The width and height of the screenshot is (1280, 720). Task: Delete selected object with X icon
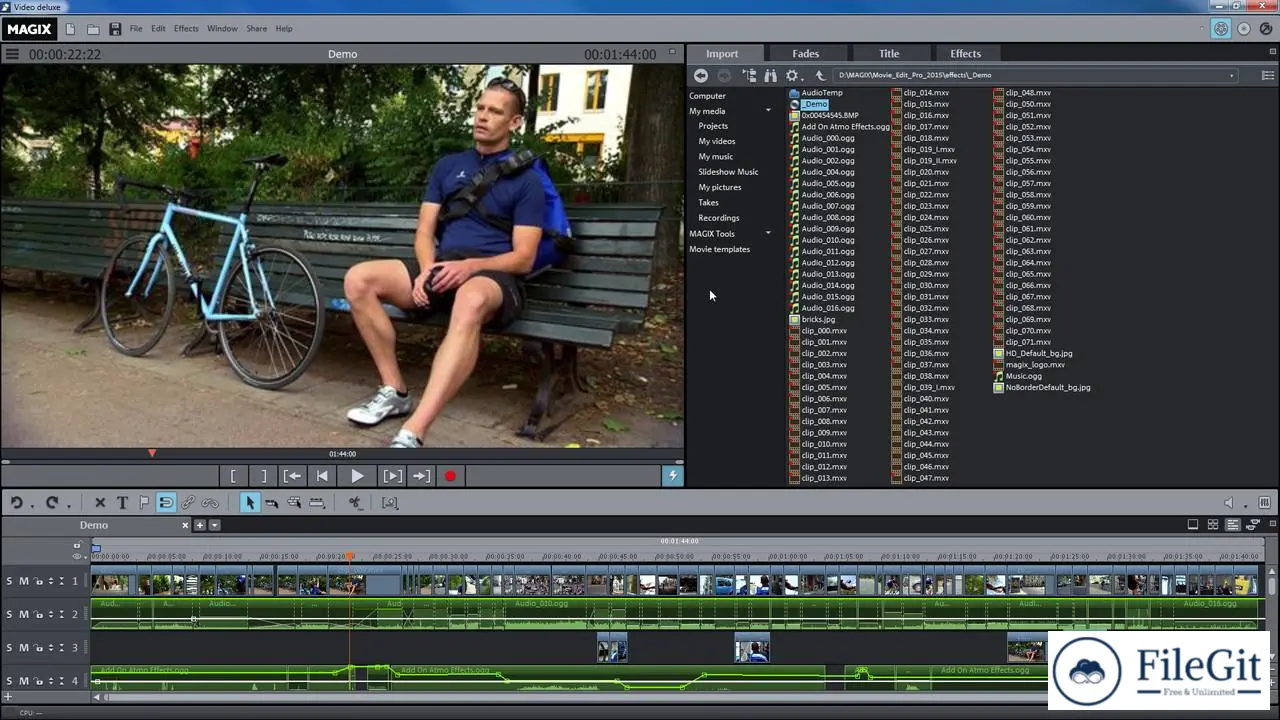coord(100,503)
